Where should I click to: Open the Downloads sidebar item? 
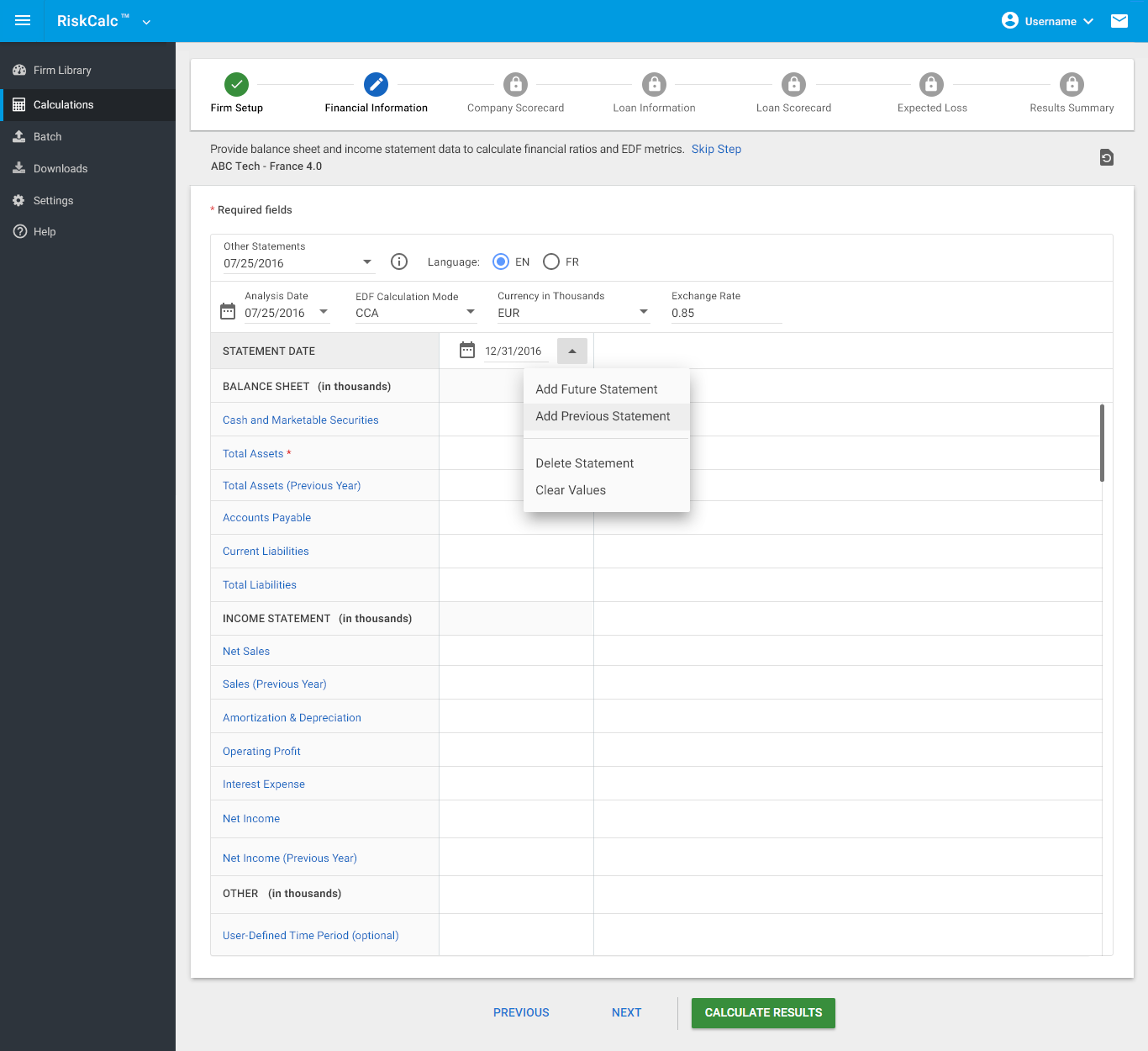[x=87, y=168]
